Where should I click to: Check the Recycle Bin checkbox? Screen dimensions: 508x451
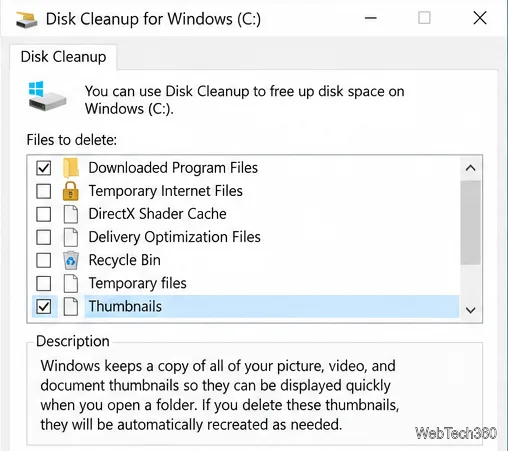coord(44,260)
